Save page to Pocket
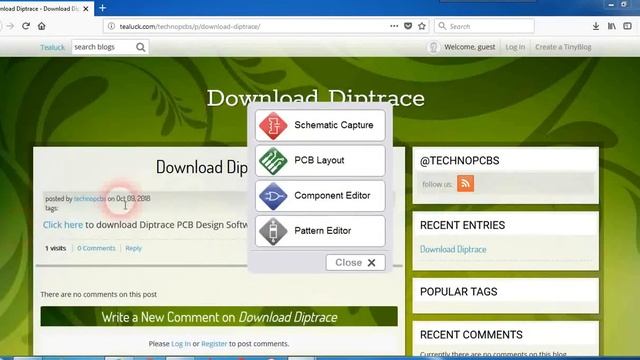 tap(408, 26)
